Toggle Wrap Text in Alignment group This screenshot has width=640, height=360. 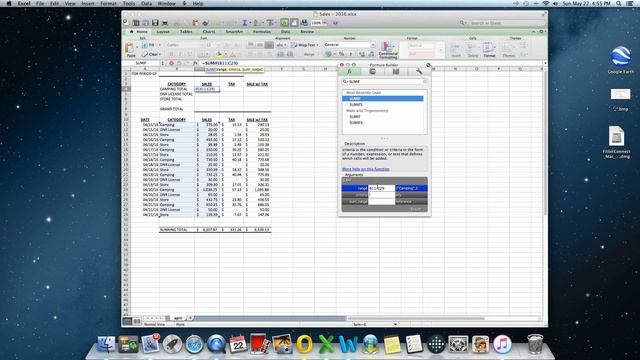tap(304, 45)
